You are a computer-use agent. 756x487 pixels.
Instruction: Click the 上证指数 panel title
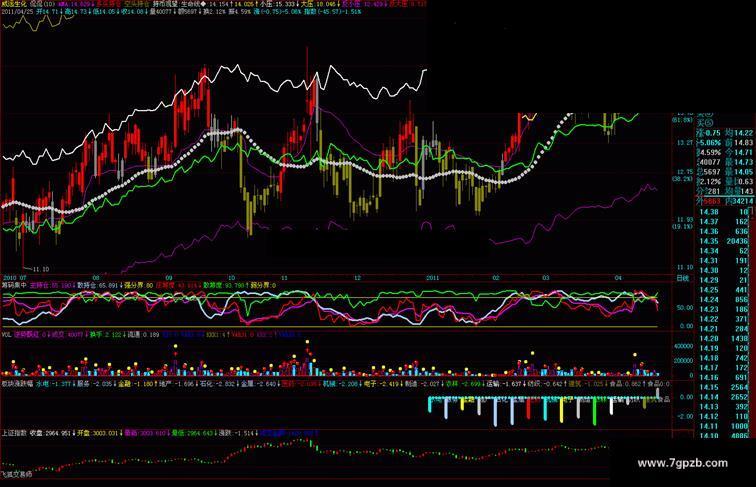pyautogui.click(x=14, y=433)
